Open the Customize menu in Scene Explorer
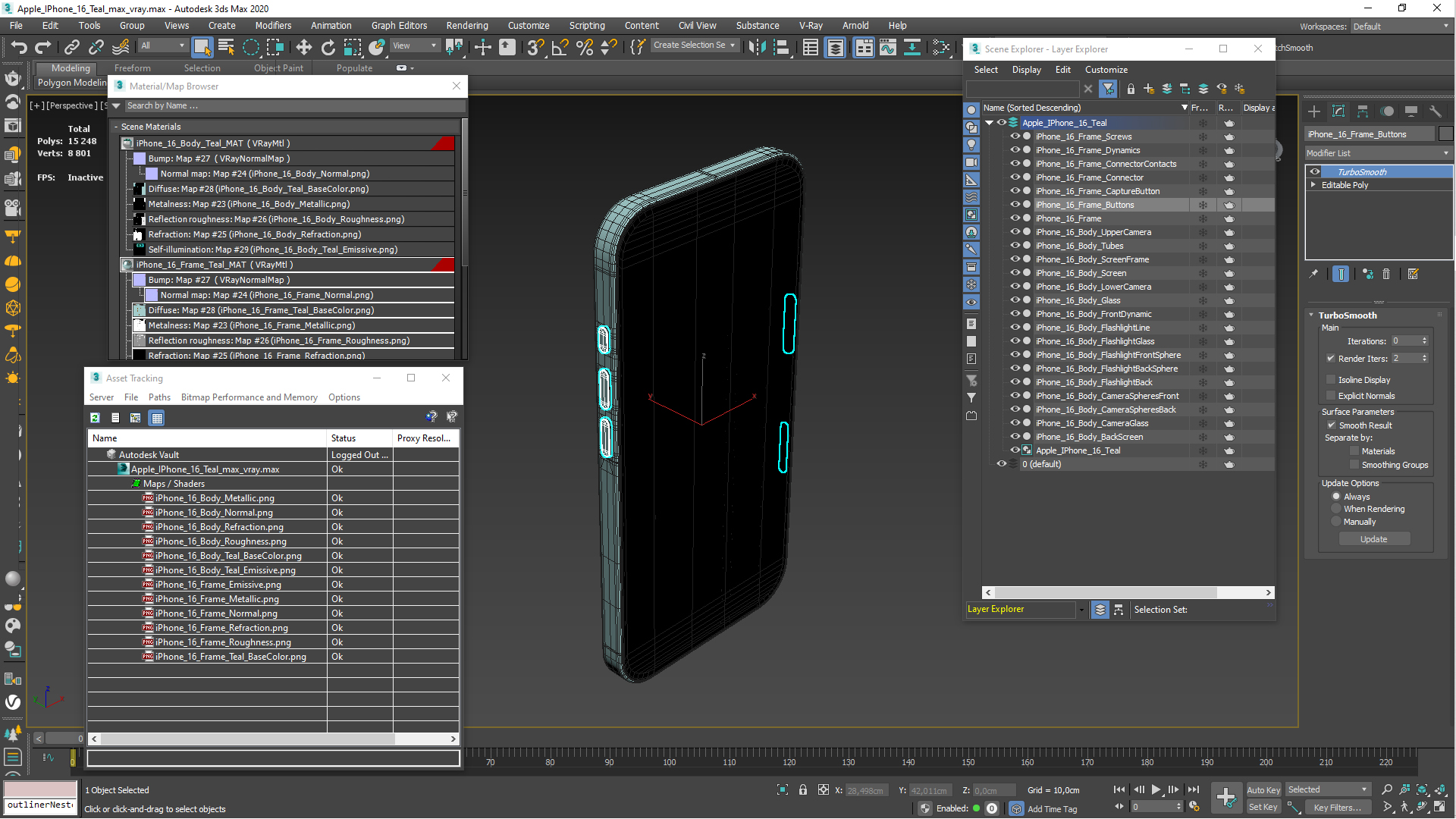This screenshot has height=819, width=1456. pos(1106,70)
